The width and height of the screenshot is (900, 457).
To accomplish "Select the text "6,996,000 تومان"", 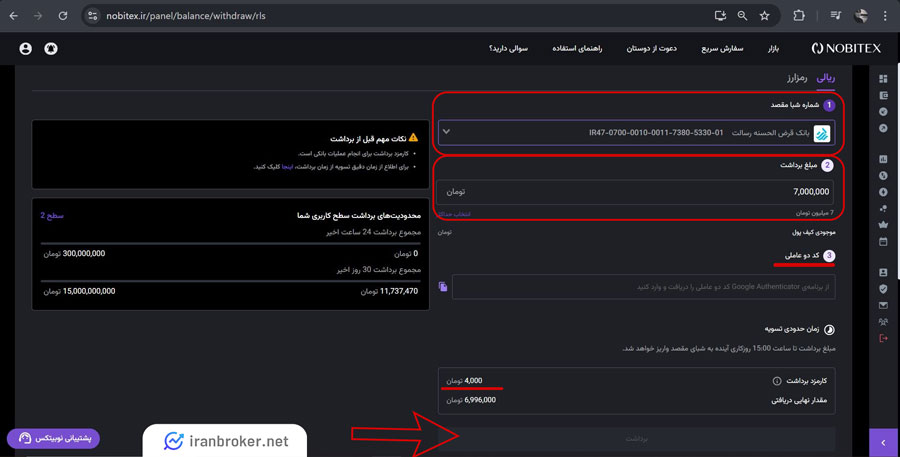I will (471, 400).
